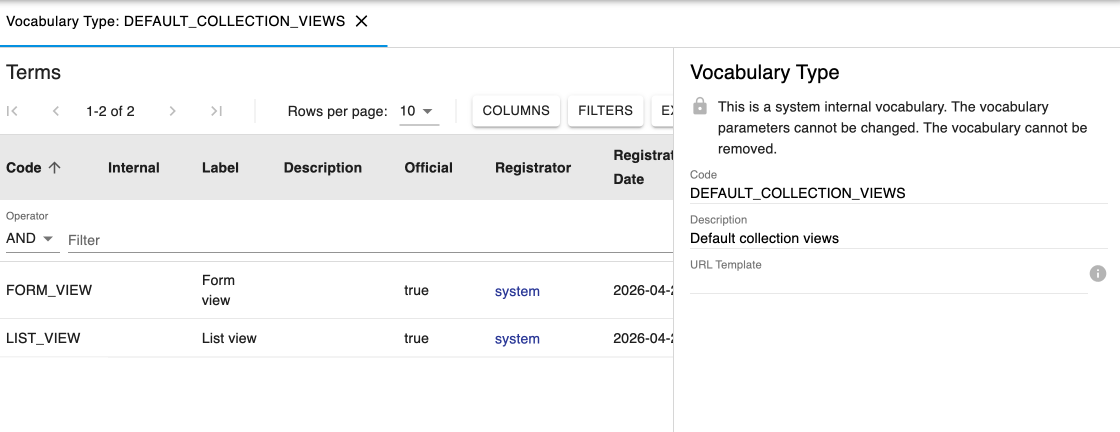The image size is (1120, 432).
Task: Go to next page of terms
Action: click(172, 111)
